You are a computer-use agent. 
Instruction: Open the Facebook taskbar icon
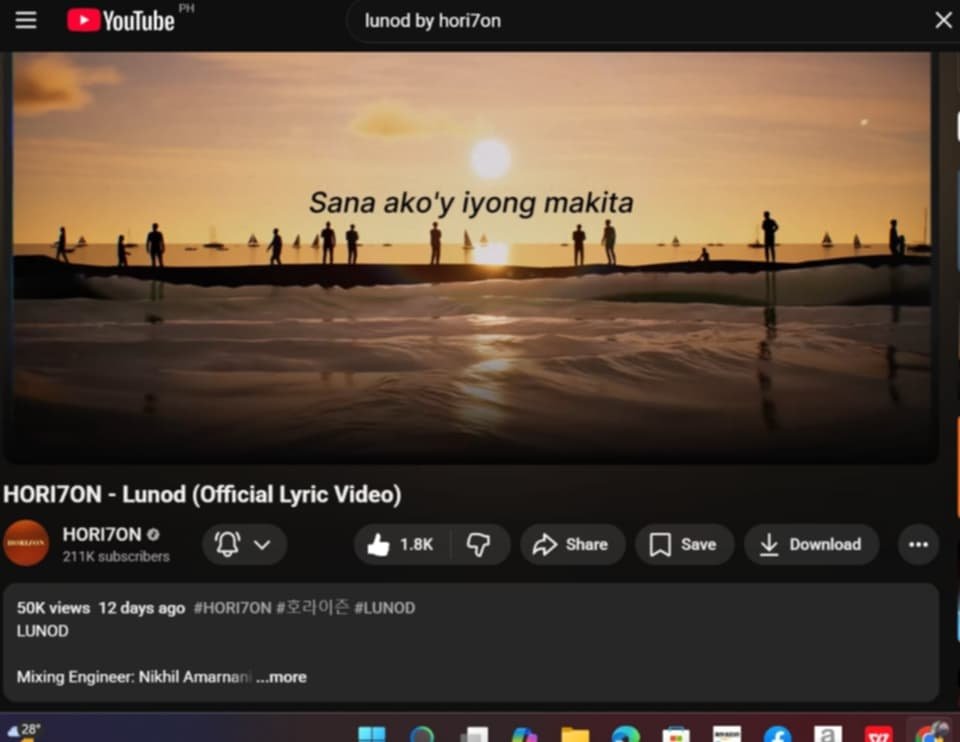(x=778, y=733)
